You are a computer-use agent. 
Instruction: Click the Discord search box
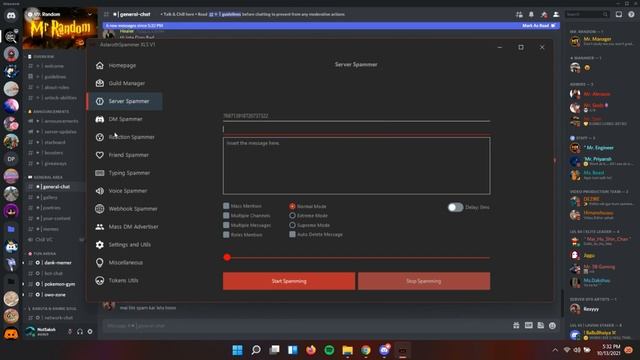click(587, 14)
